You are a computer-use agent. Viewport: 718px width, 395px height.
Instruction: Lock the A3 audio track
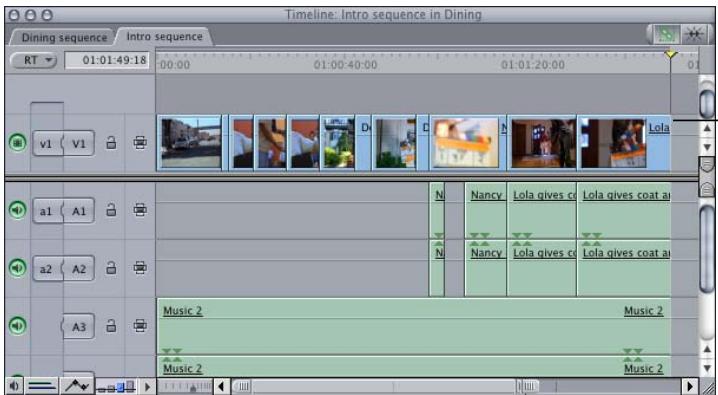(x=111, y=325)
